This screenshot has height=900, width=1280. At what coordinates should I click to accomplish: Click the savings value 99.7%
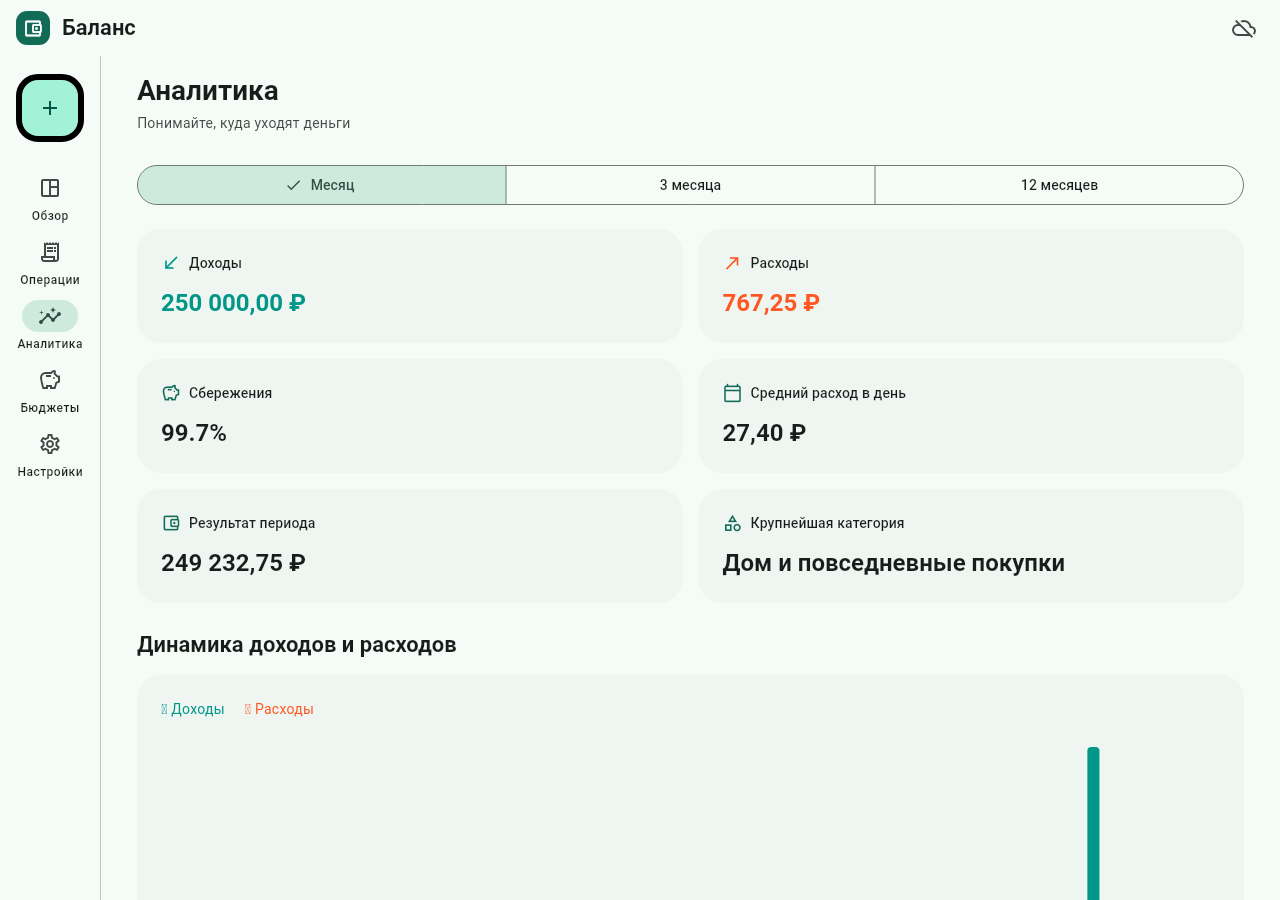pyautogui.click(x=194, y=433)
